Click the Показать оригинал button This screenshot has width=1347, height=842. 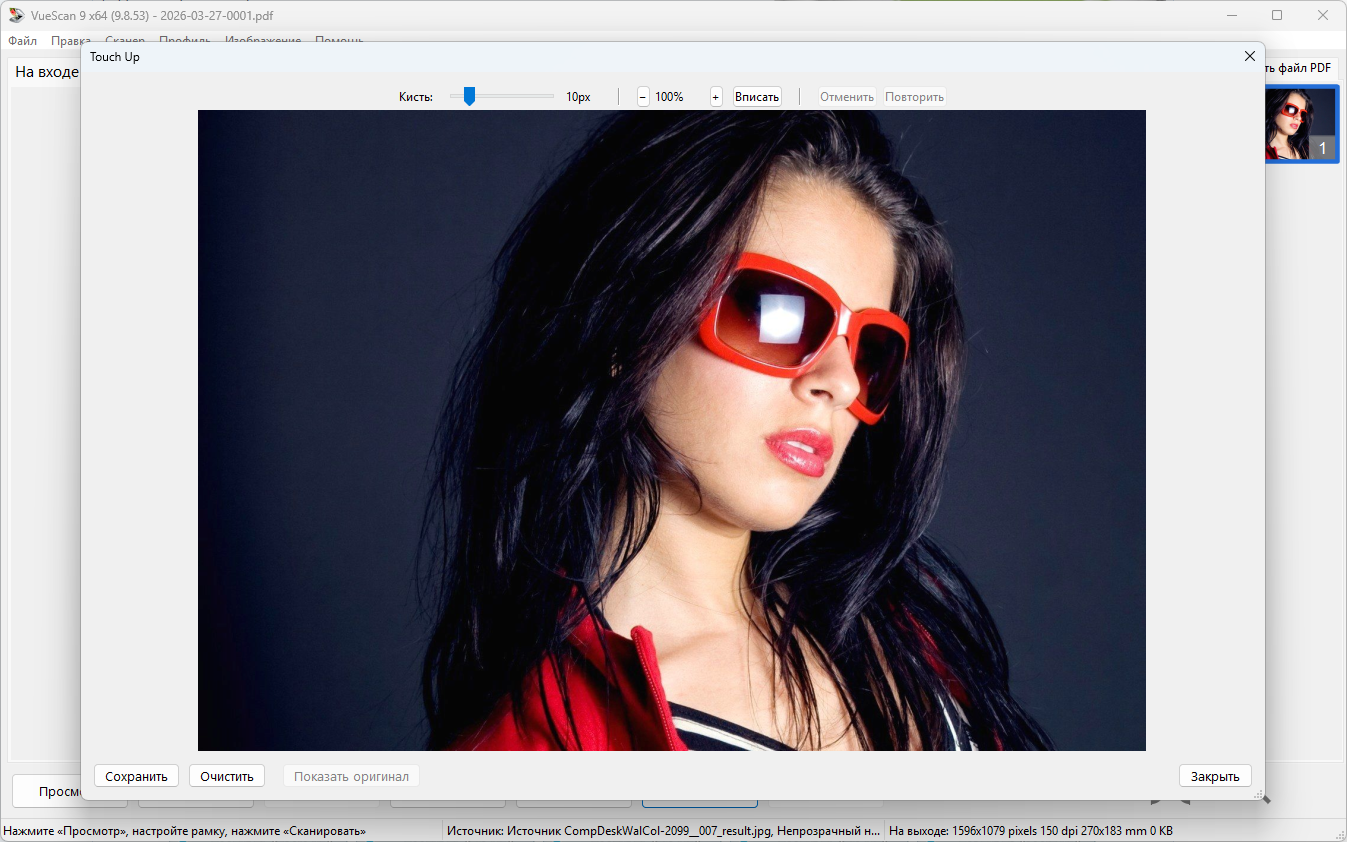click(351, 776)
